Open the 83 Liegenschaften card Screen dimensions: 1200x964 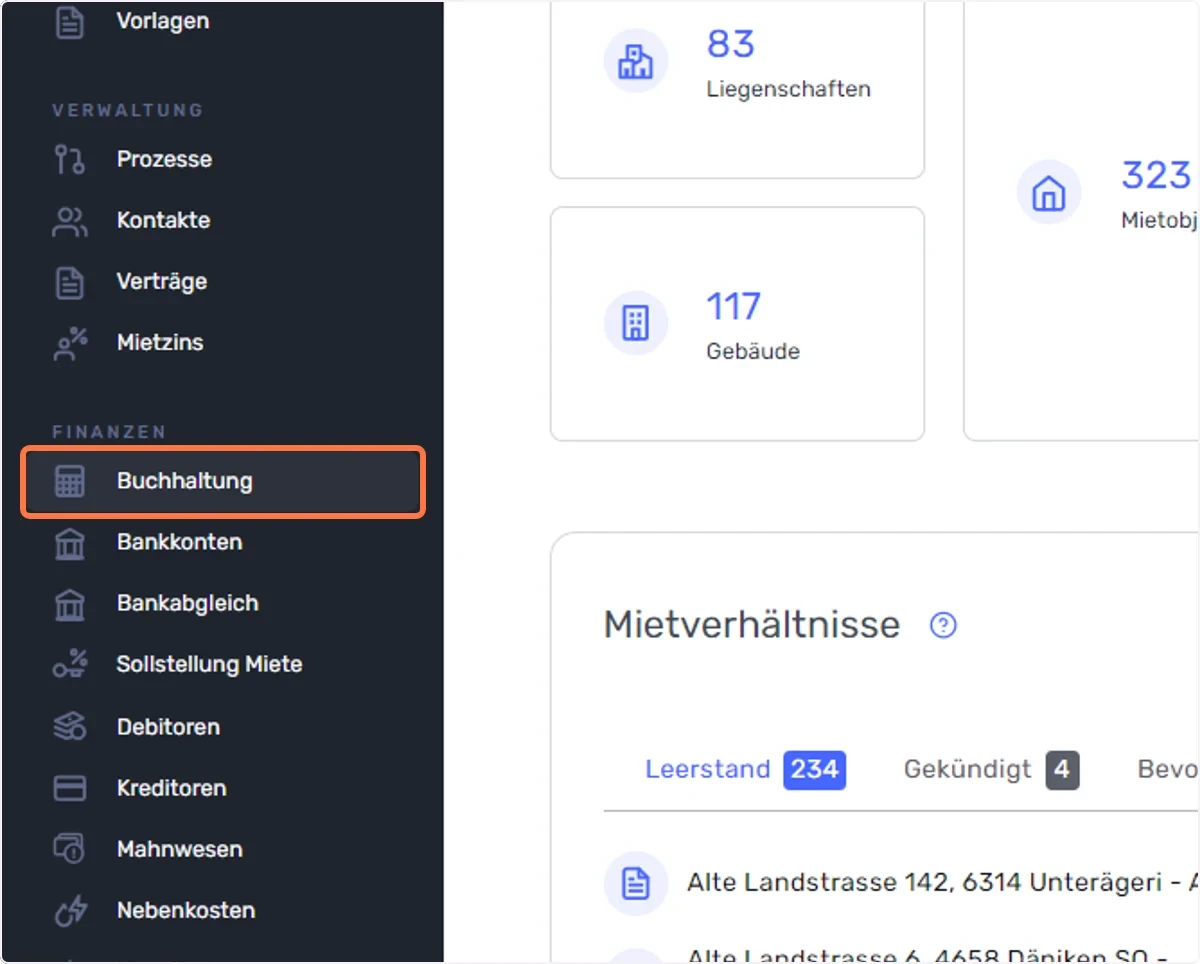pyautogui.click(x=737, y=88)
